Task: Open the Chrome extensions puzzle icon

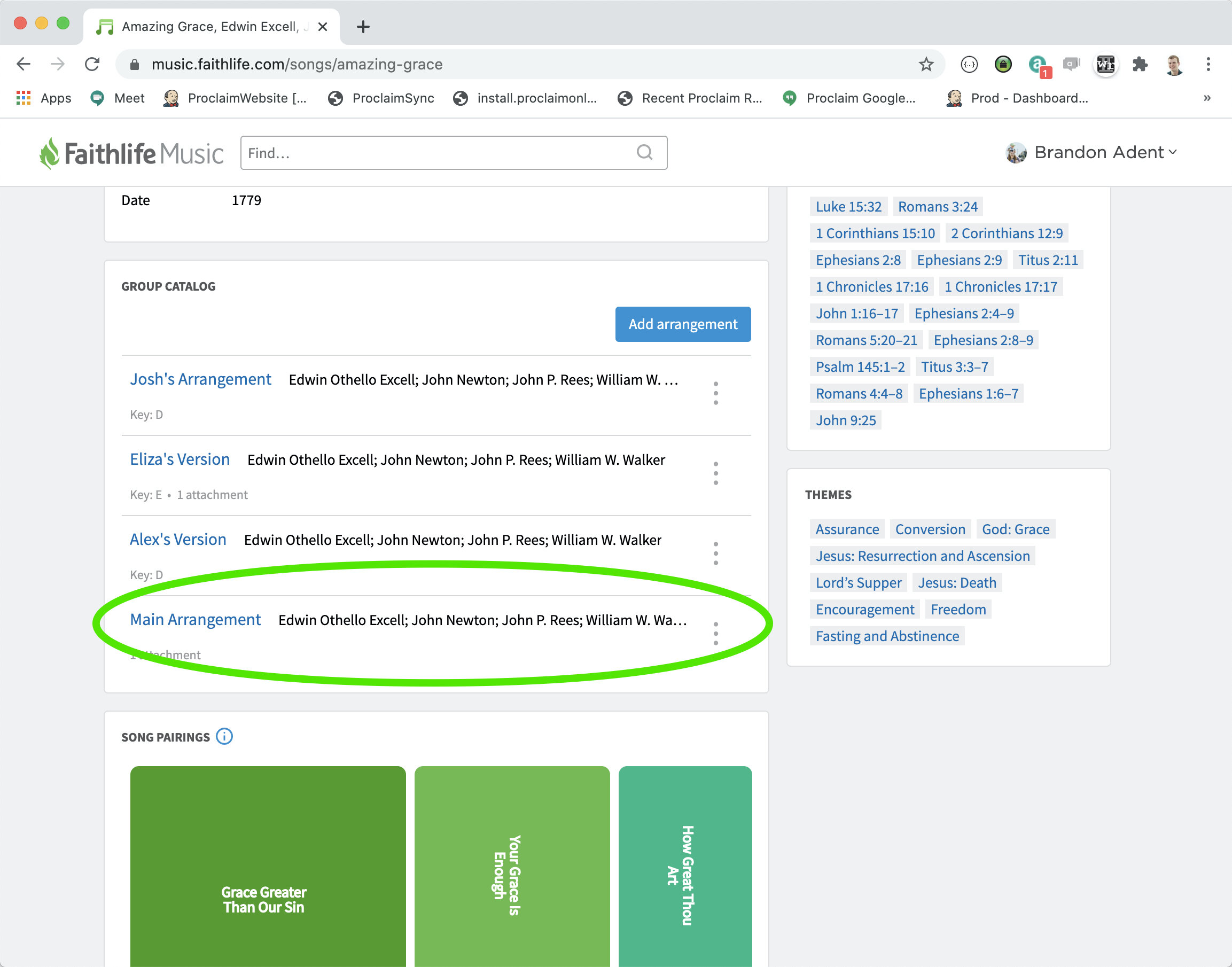Action: coord(1140,65)
